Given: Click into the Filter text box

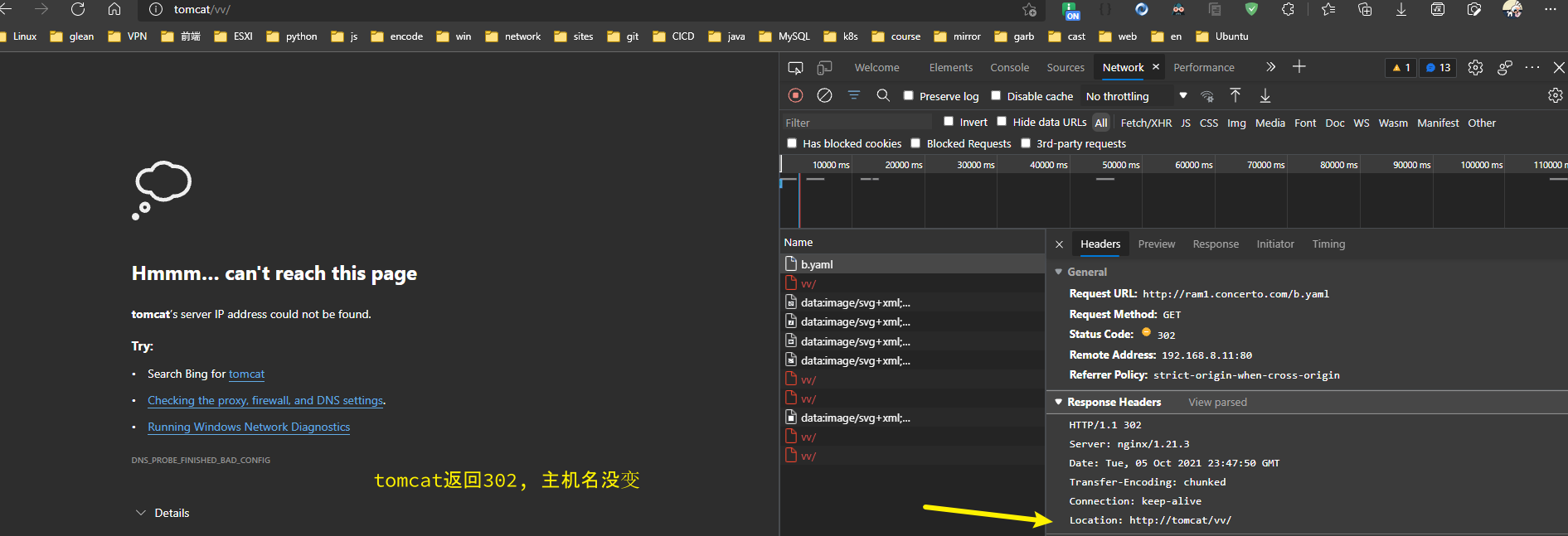Looking at the screenshot, I should pyautogui.click(x=857, y=123).
